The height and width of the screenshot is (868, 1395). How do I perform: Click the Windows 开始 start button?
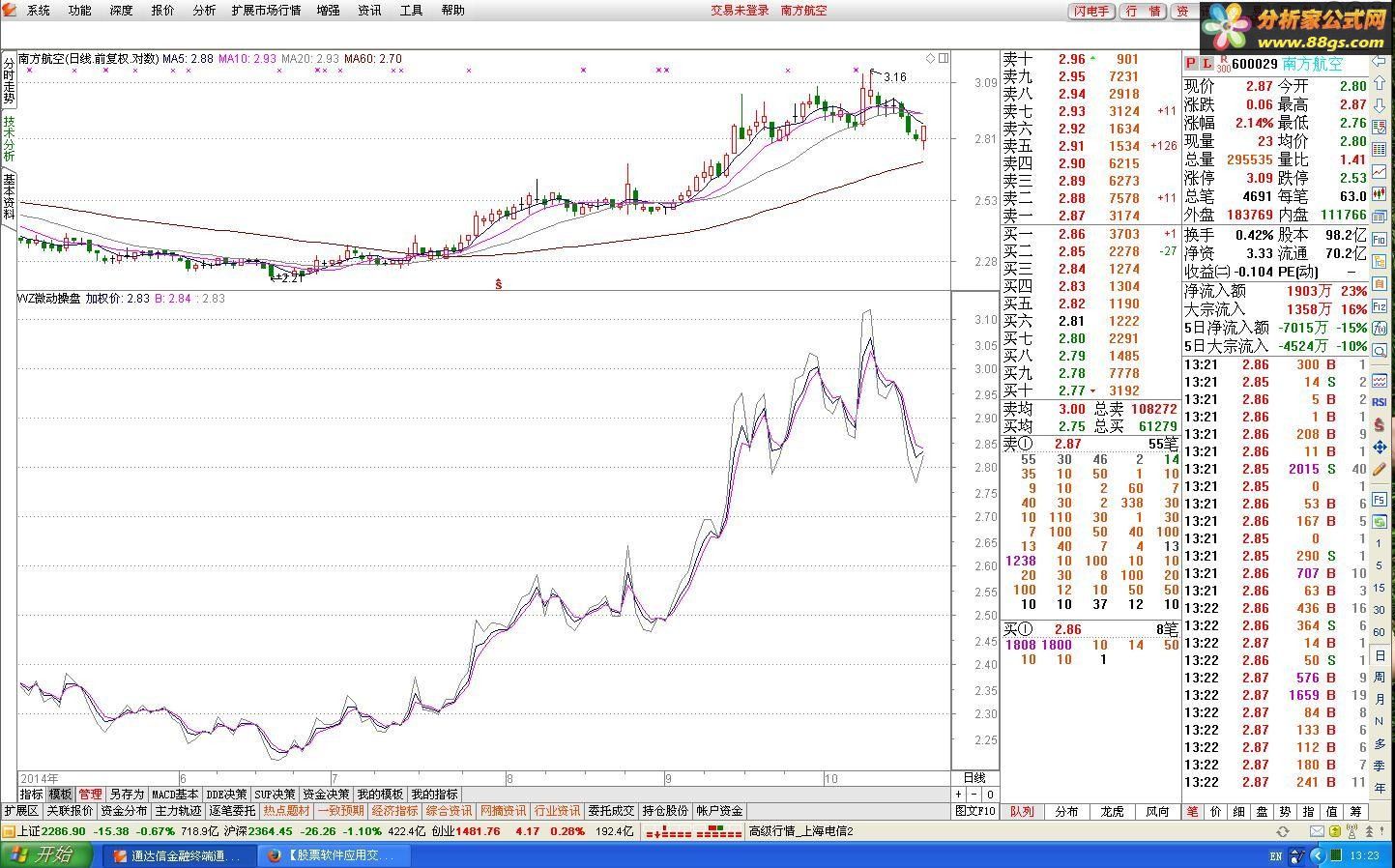pyautogui.click(x=46, y=854)
